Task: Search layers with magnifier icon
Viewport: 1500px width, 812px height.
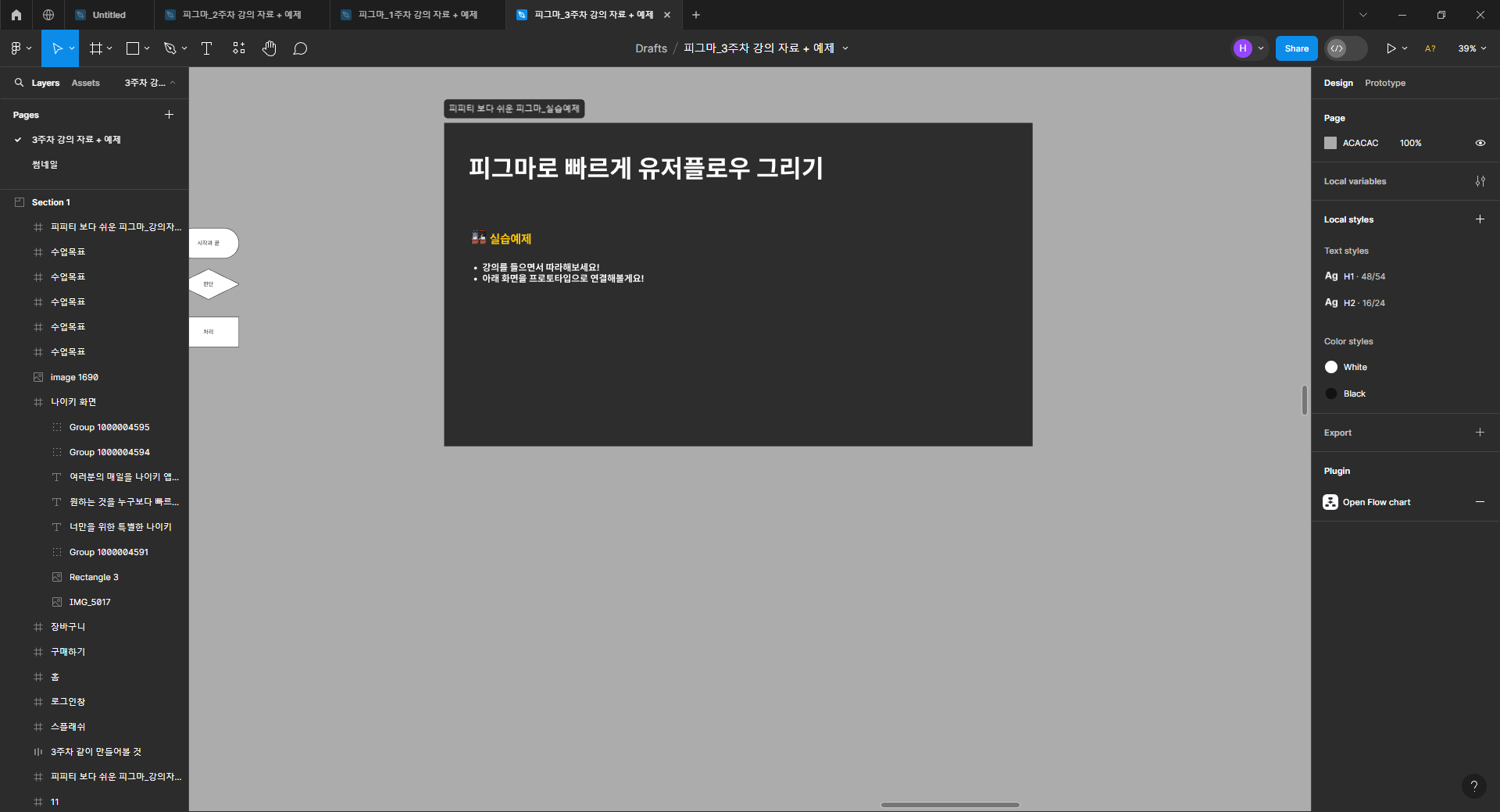Action: pyautogui.click(x=19, y=82)
